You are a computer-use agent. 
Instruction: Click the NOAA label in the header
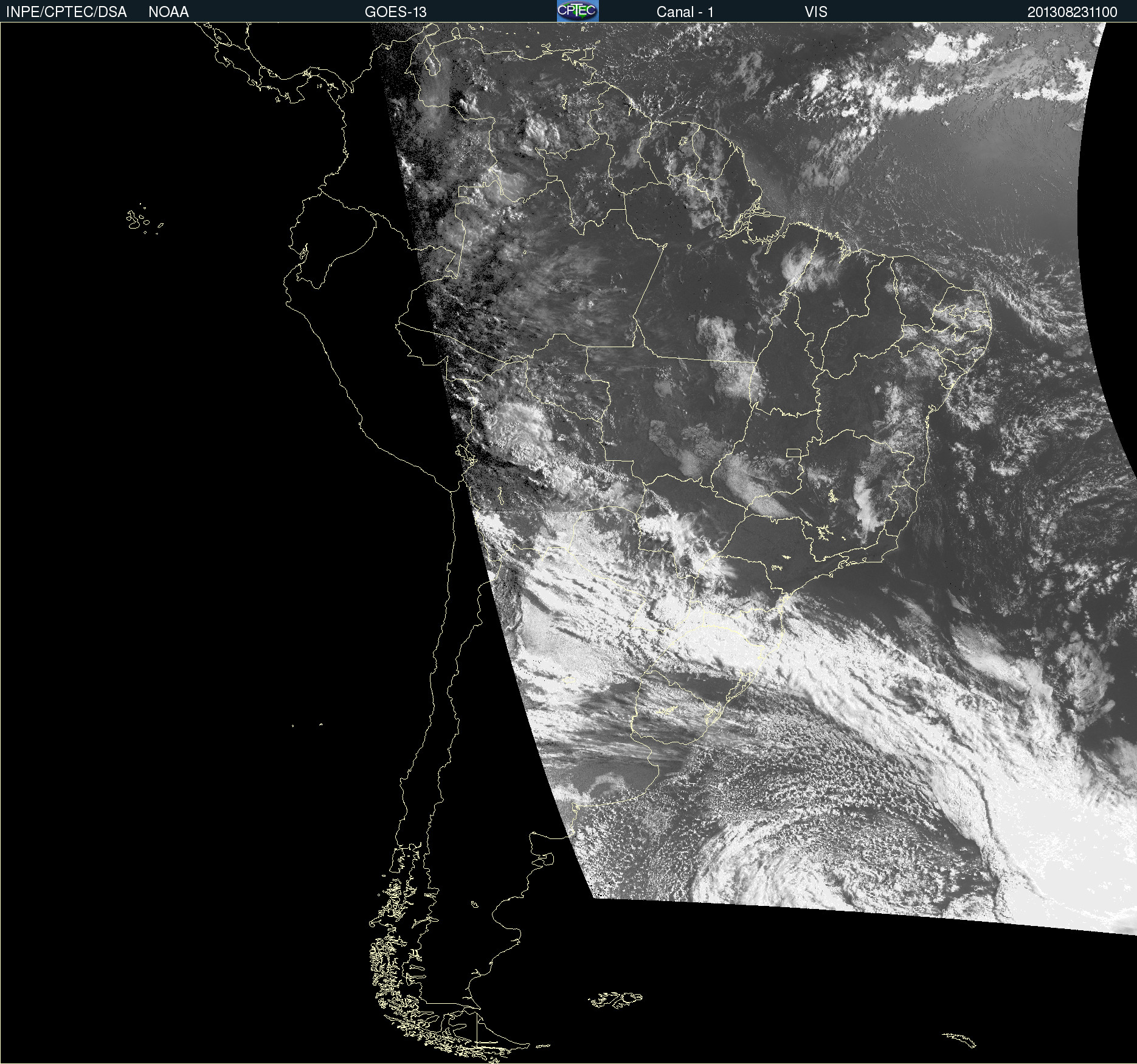click(x=168, y=12)
